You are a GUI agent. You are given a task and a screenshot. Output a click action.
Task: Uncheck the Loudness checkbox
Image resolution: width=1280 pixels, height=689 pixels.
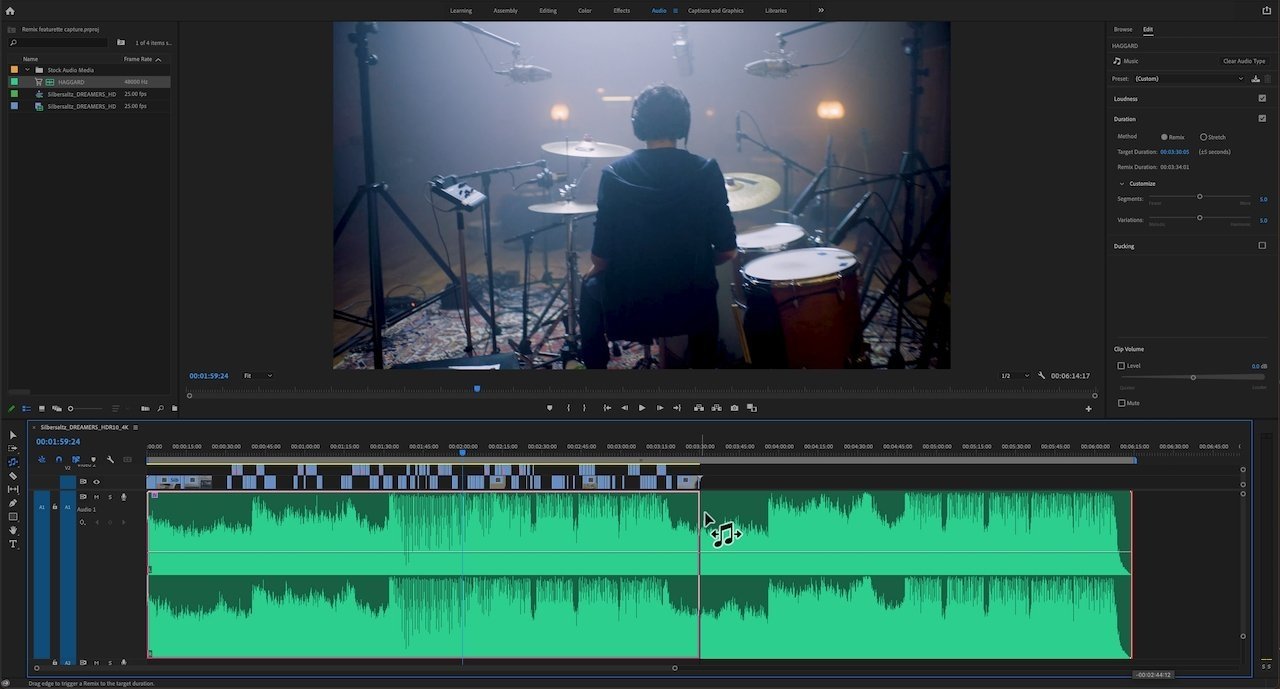1262,99
